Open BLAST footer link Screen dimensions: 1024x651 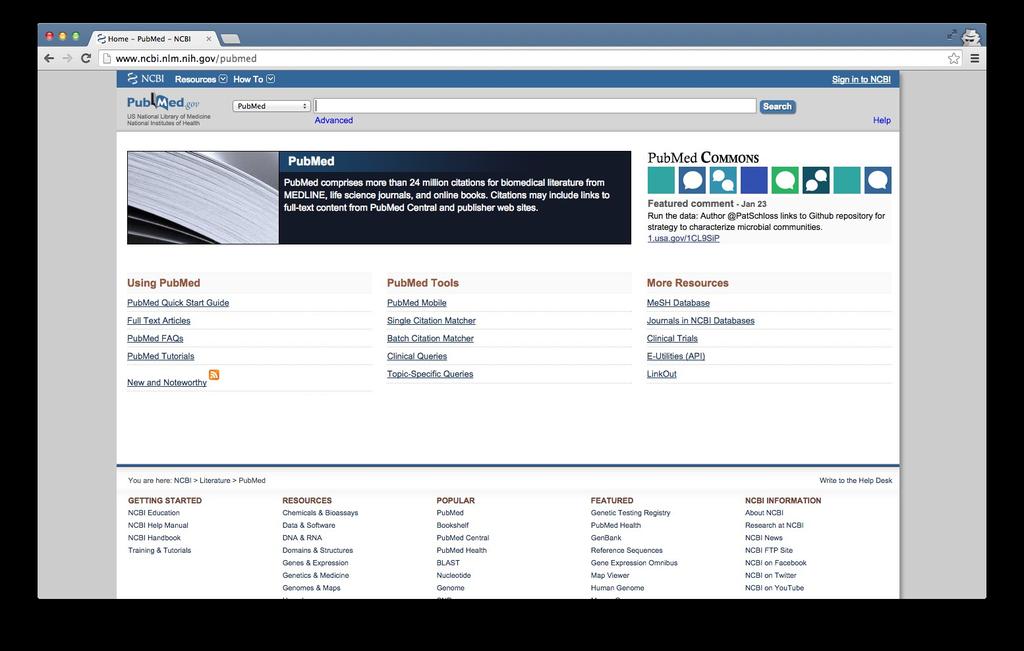[x=448, y=563]
